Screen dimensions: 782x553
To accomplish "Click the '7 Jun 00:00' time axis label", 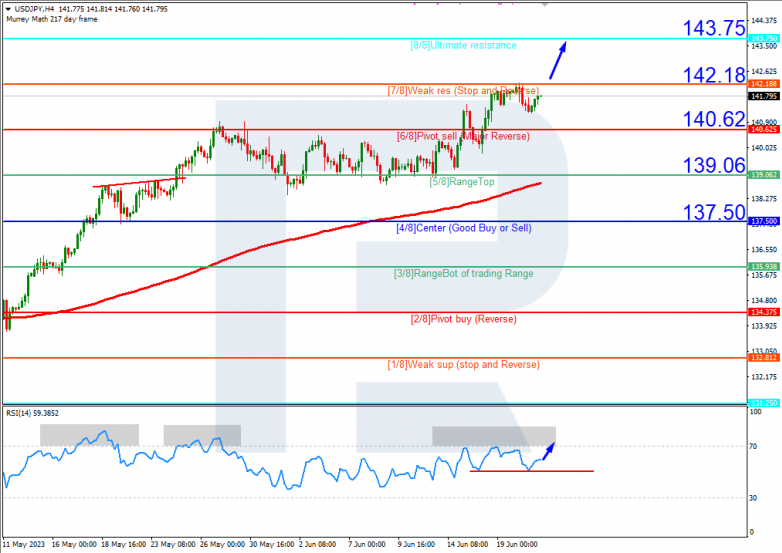I will (367, 544).
